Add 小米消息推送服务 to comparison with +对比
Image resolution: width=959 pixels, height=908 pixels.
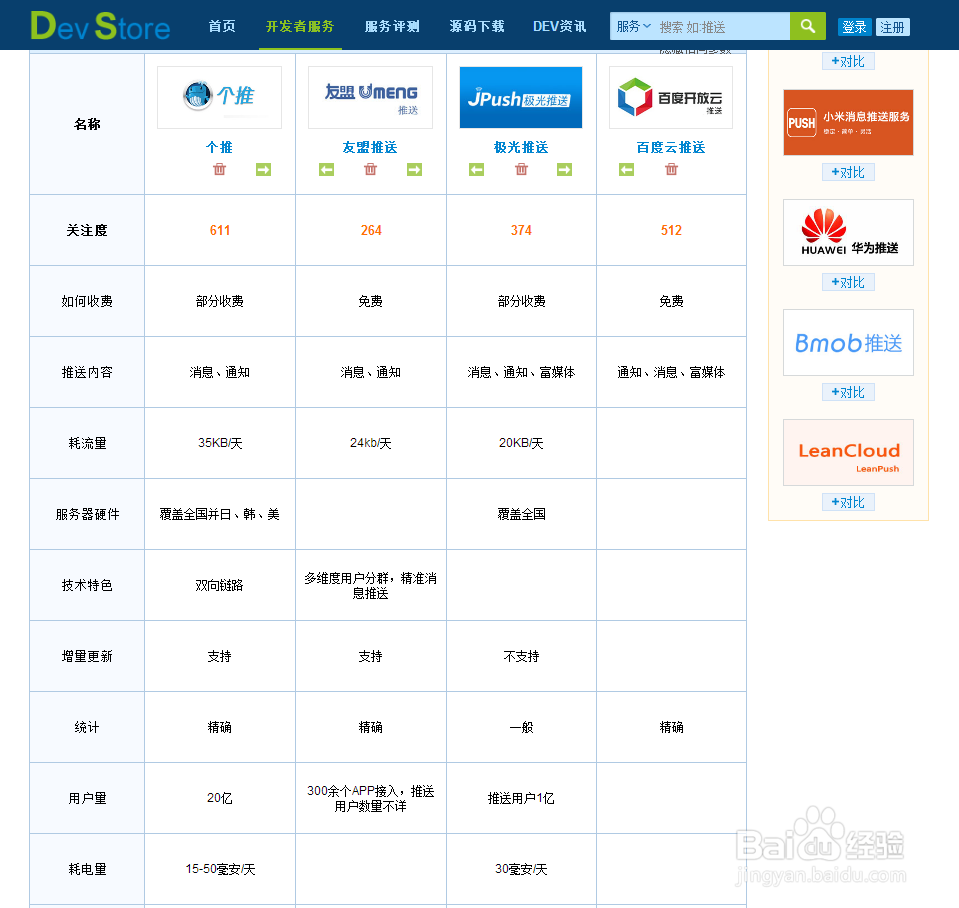click(847, 171)
